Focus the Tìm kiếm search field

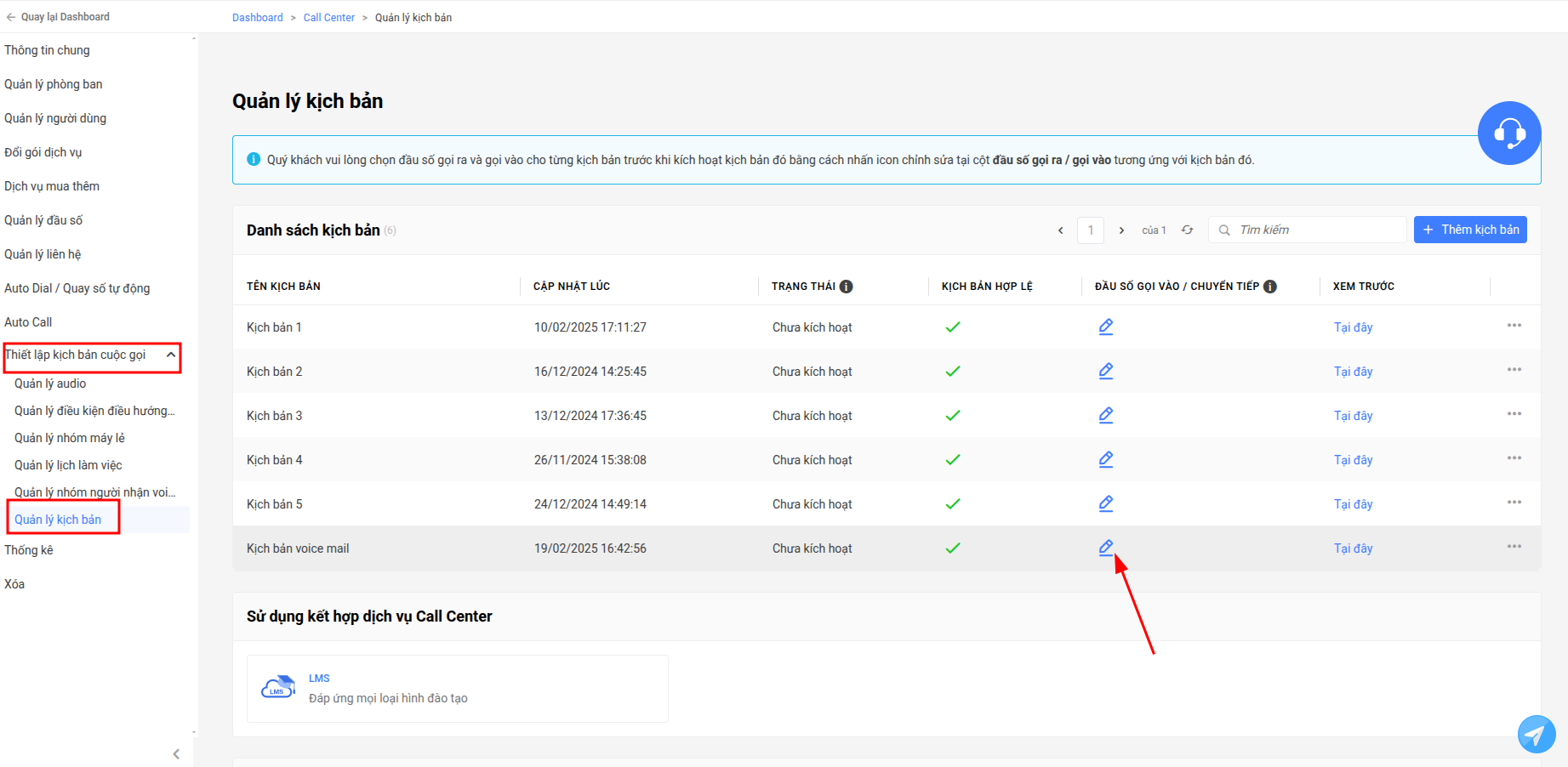pyautogui.click(x=1308, y=230)
